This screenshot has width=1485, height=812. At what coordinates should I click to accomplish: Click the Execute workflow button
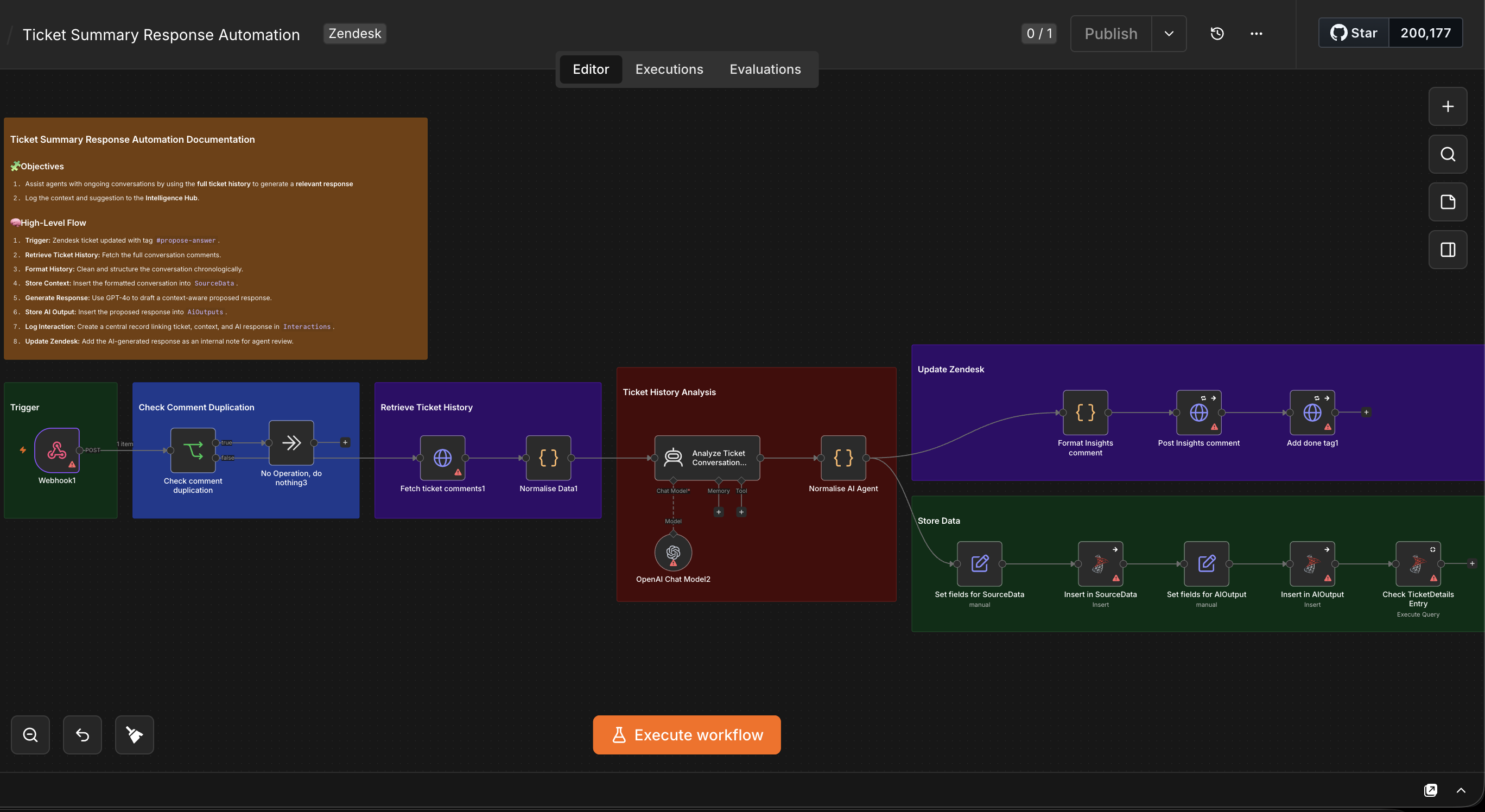click(x=687, y=735)
